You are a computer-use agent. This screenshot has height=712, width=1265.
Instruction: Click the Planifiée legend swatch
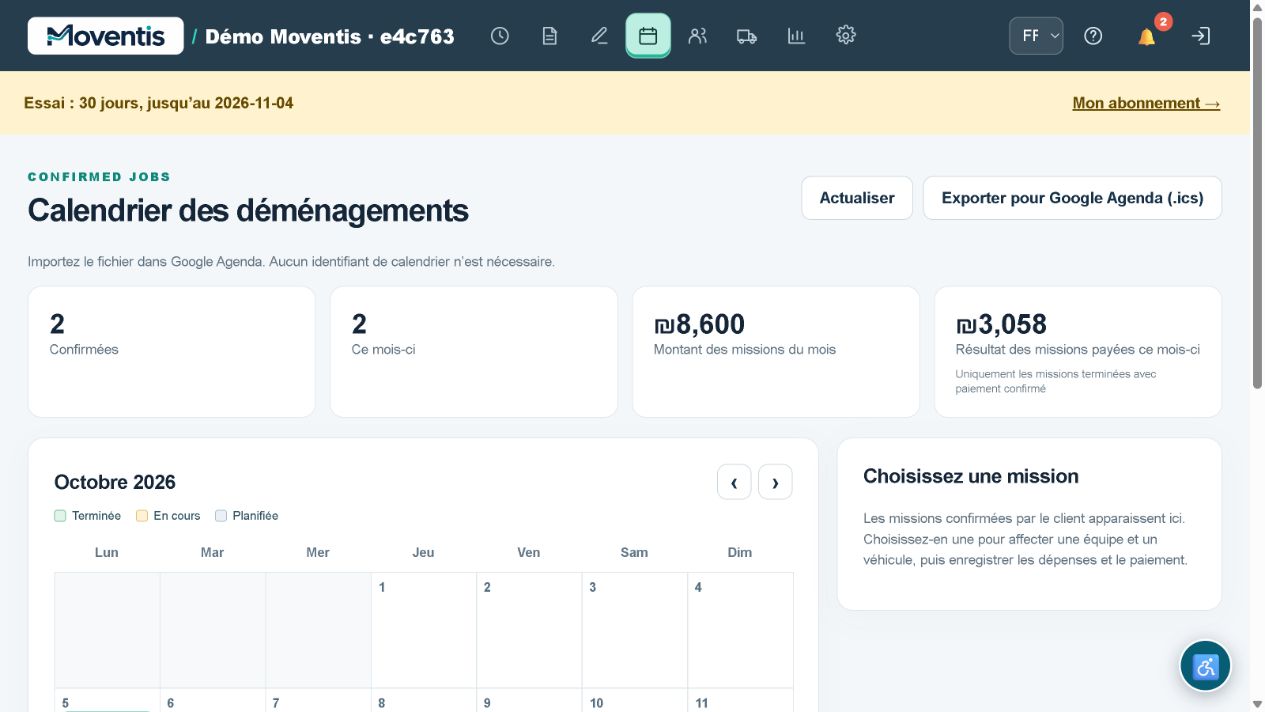[221, 516]
